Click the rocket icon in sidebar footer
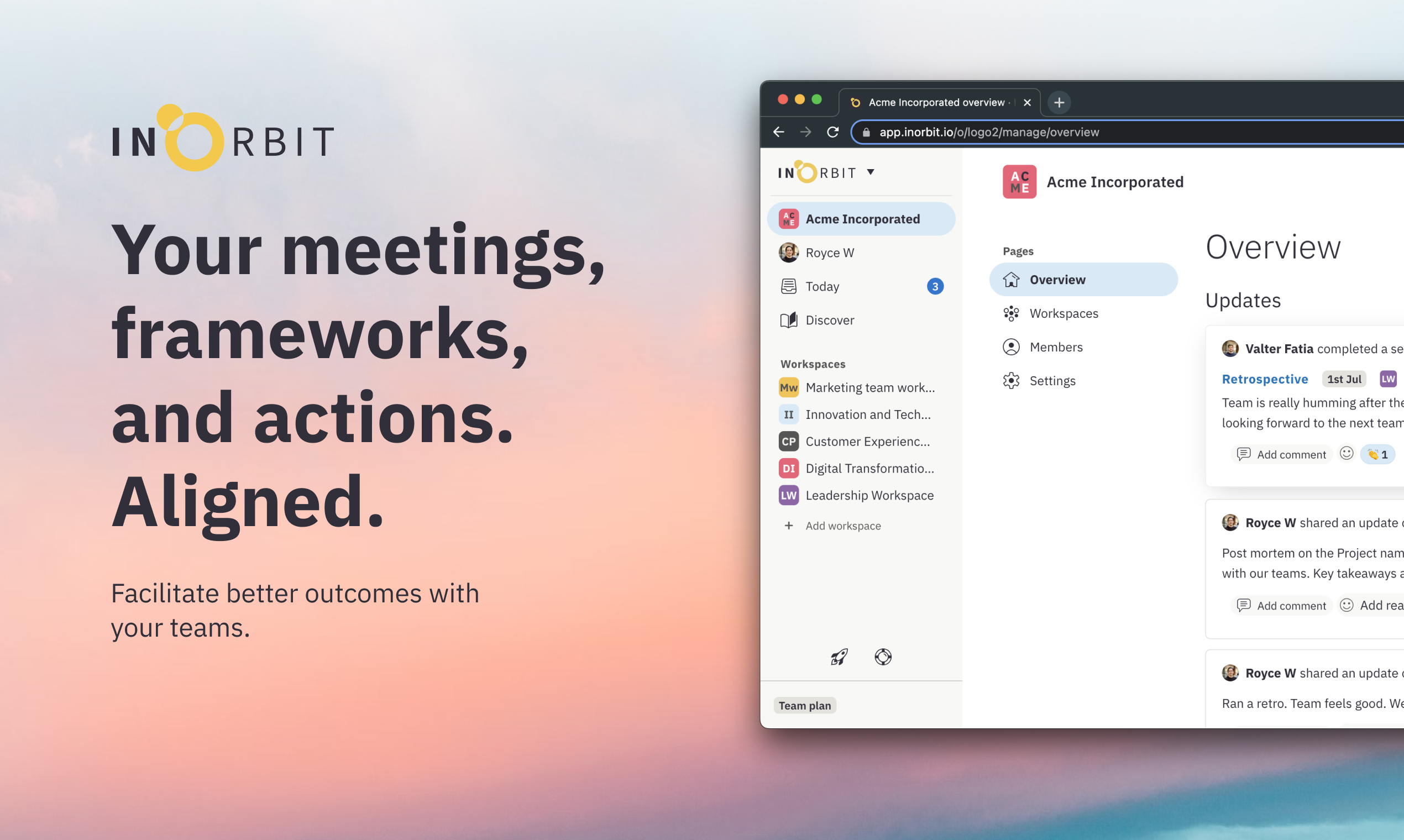Viewport: 1404px width, 840px height. [x=839, y=657]
